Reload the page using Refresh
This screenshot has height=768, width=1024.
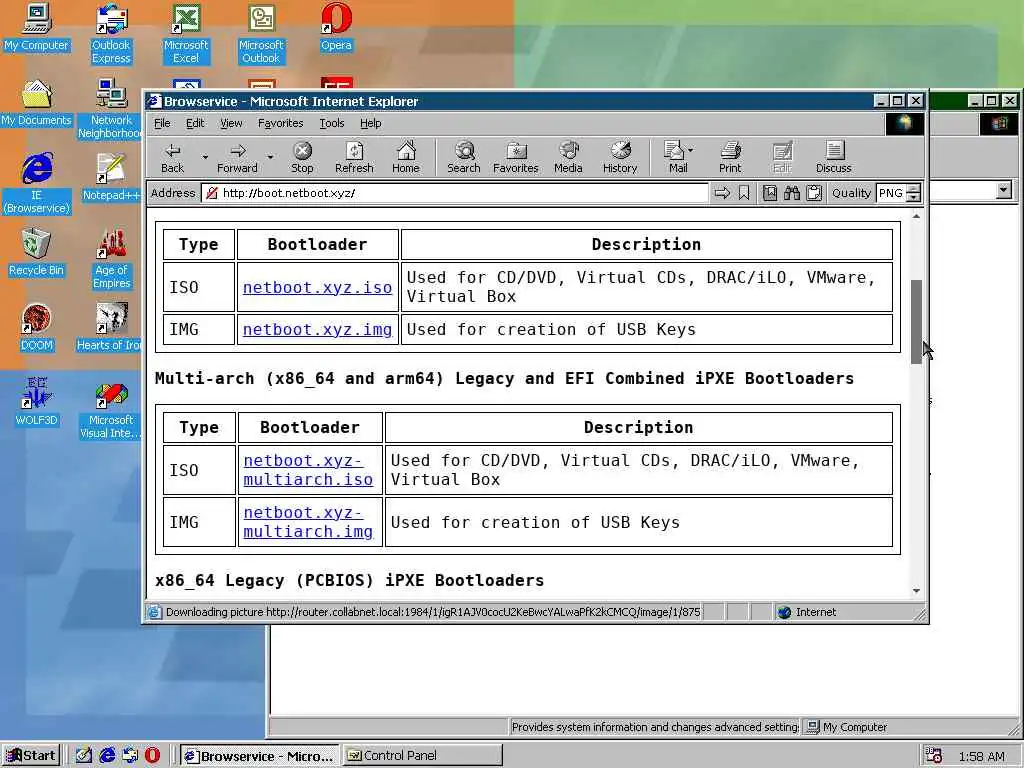(x=354, y=158)
